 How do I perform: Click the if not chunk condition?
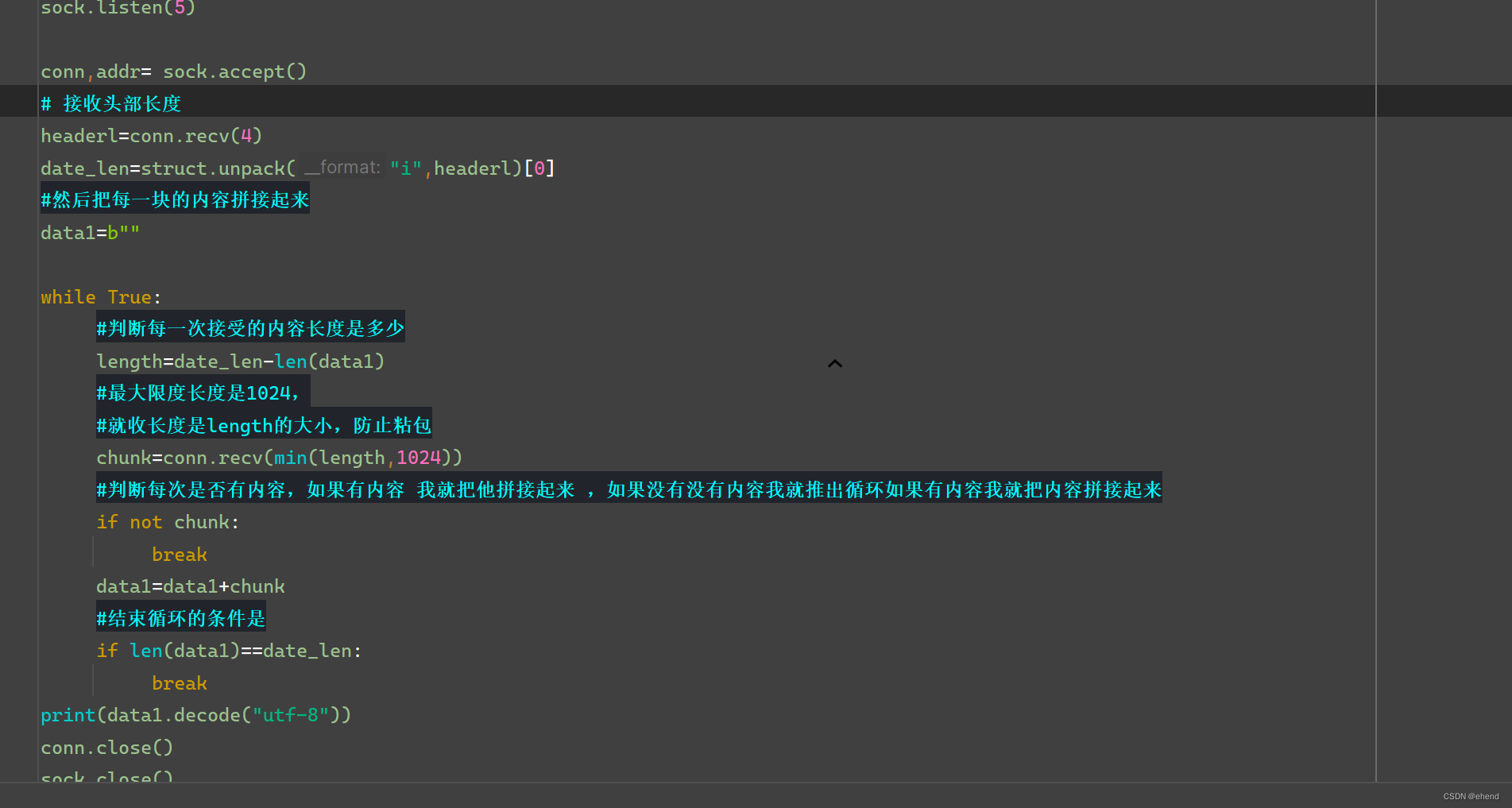click(167, 522)
